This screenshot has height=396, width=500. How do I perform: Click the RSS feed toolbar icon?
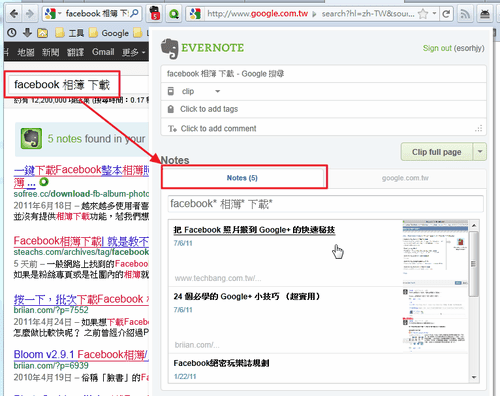(x=465, y=14)
